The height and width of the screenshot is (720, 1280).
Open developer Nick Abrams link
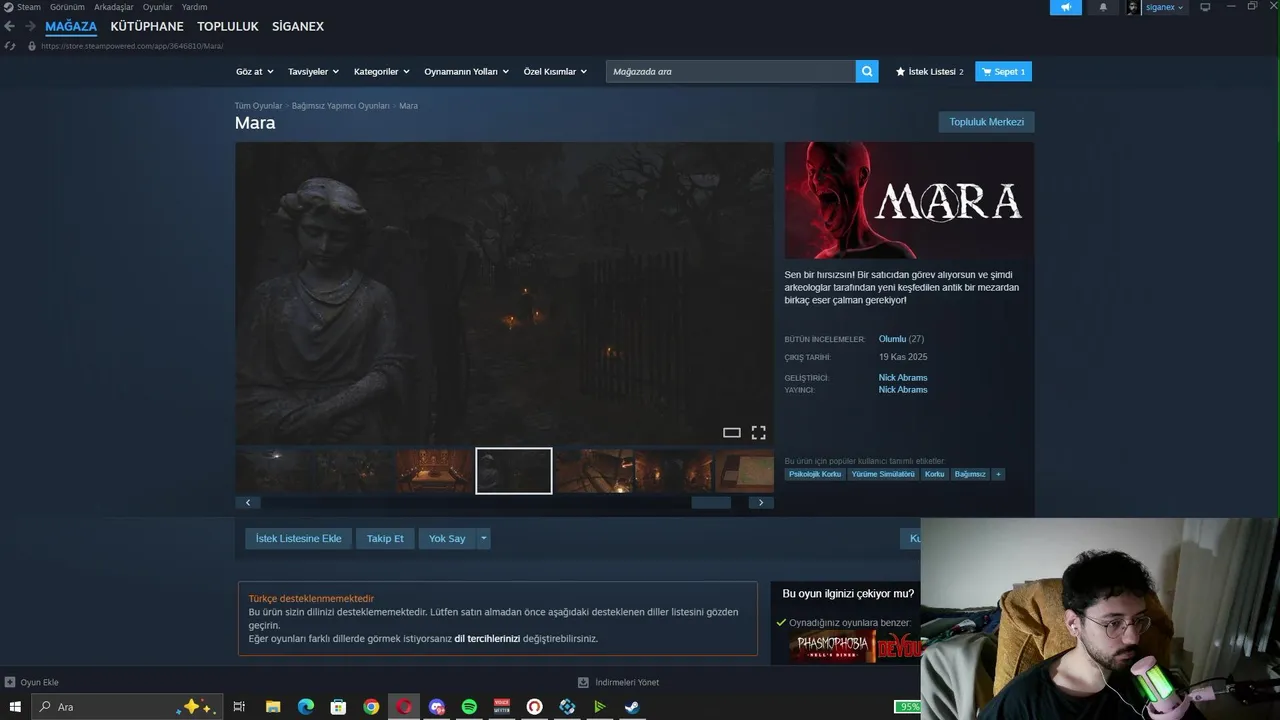coord(903,378)
